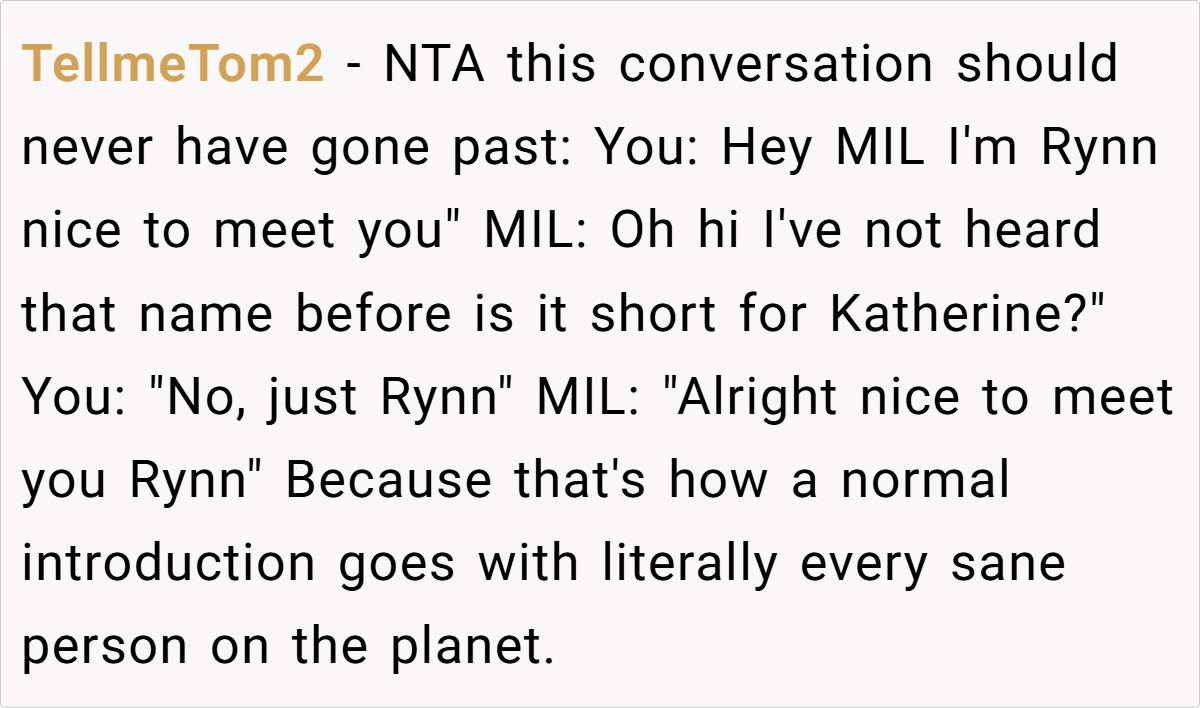Click the word "planet." ending the comment
This screenshot has height=708, width=1200.
[478, 647]
